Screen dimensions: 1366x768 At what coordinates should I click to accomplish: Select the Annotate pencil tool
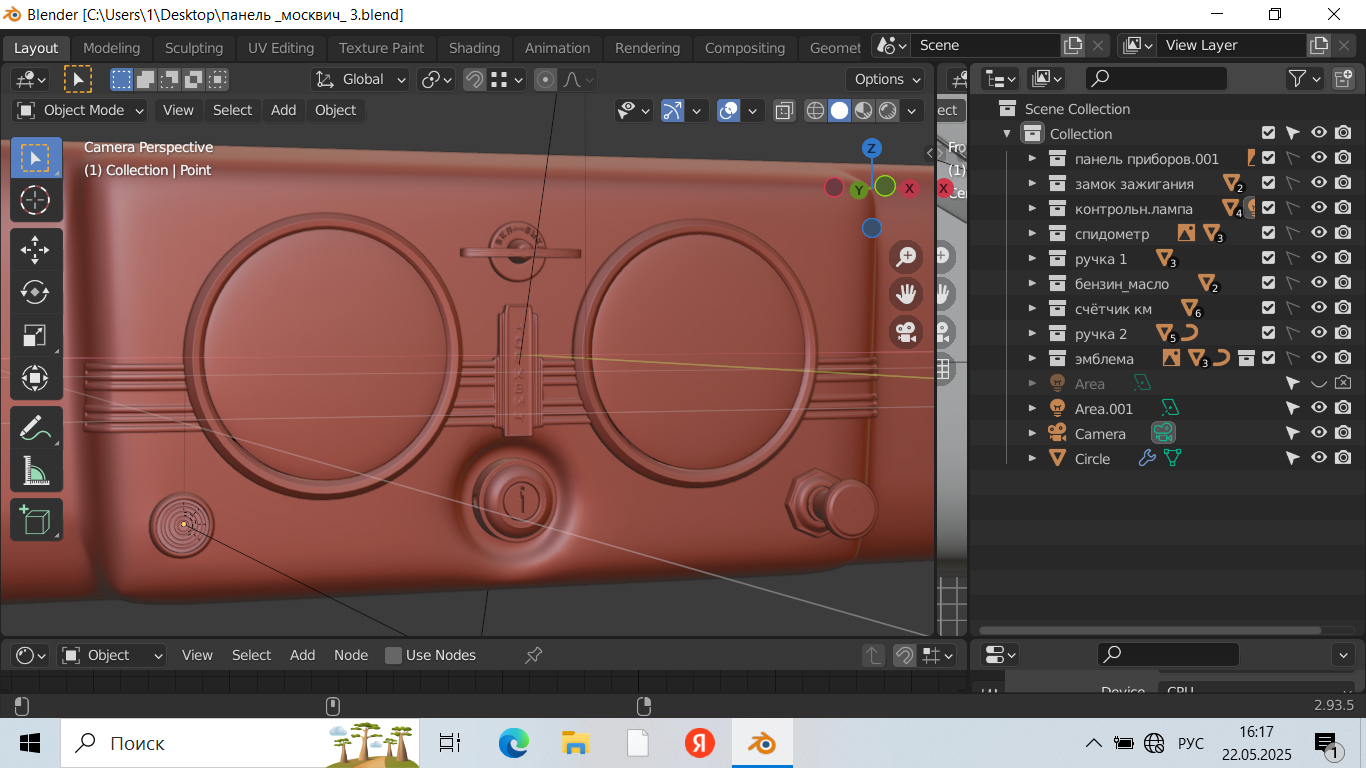pyautogui.click(x=35, y=427)
